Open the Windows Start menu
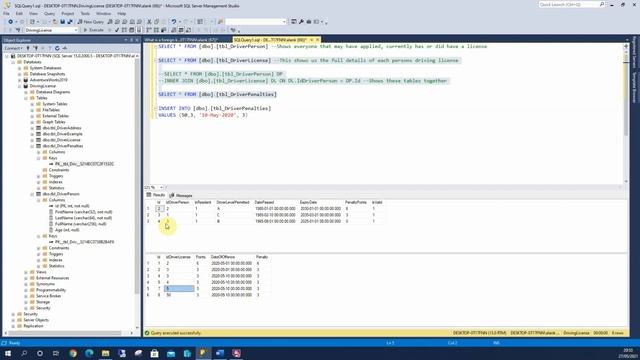 coord(8,353)
